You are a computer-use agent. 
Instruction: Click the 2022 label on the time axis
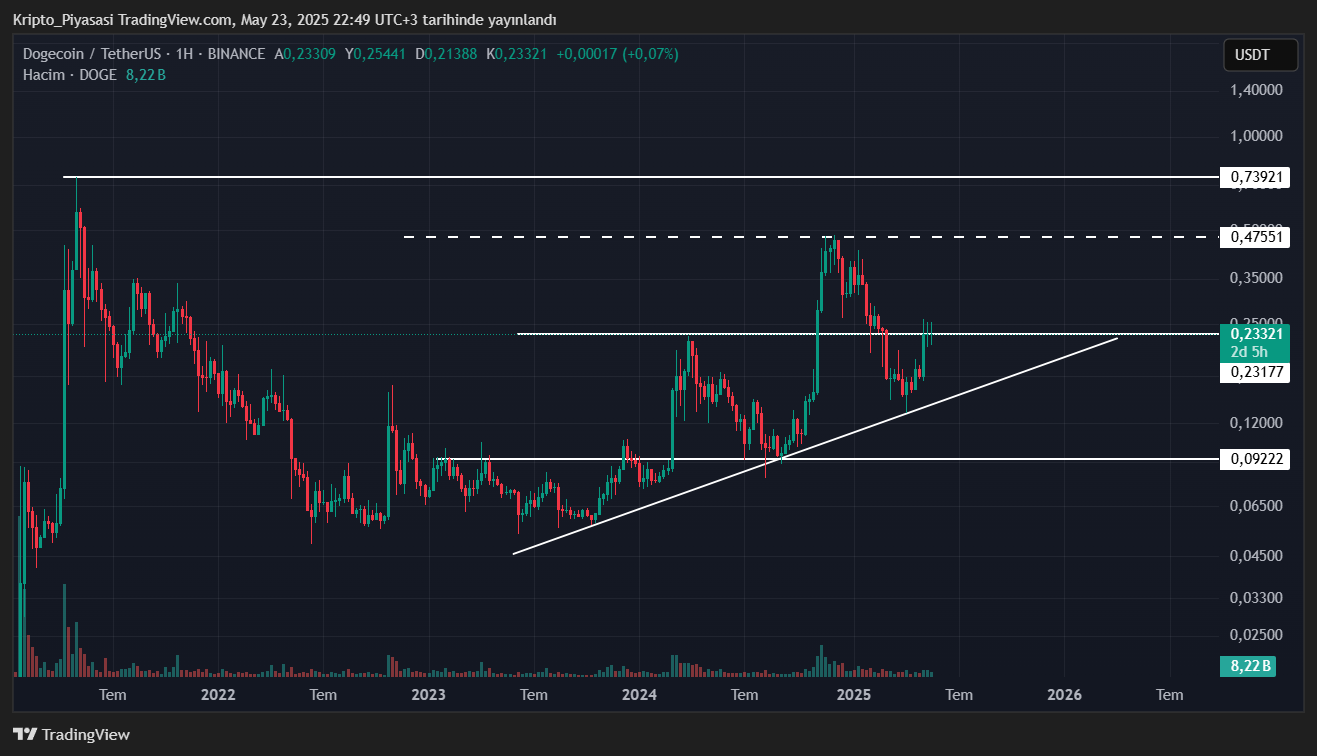pyautogui.click(x=218, y=695)
